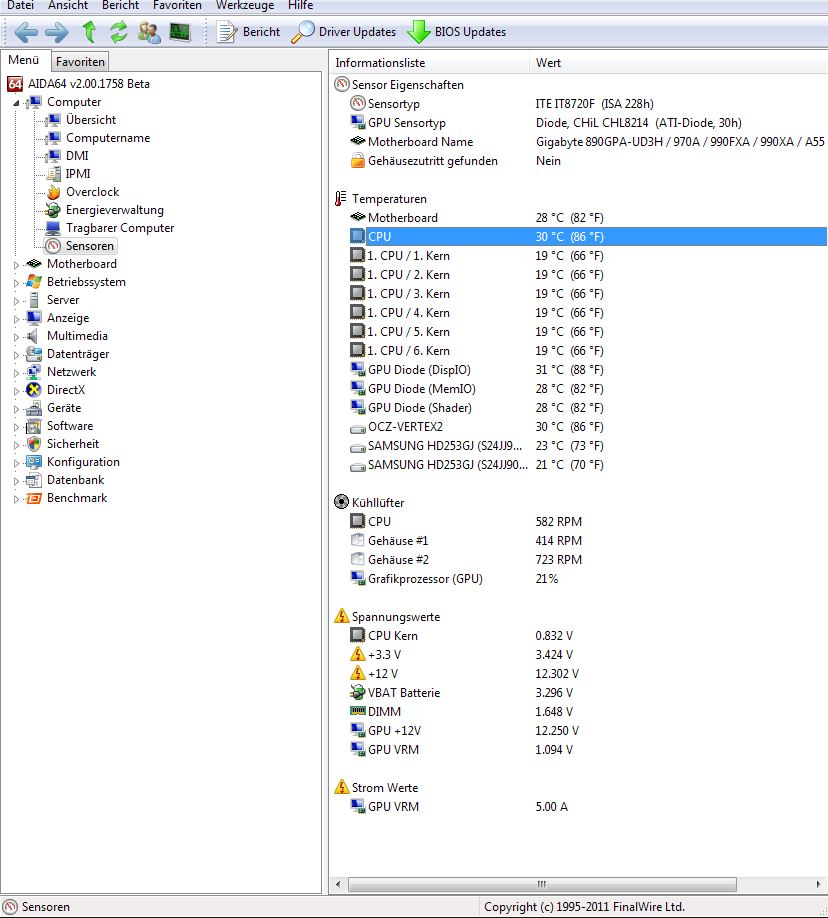Open the users management toolbar icon

pyautogui.click(x=149, y=32)
